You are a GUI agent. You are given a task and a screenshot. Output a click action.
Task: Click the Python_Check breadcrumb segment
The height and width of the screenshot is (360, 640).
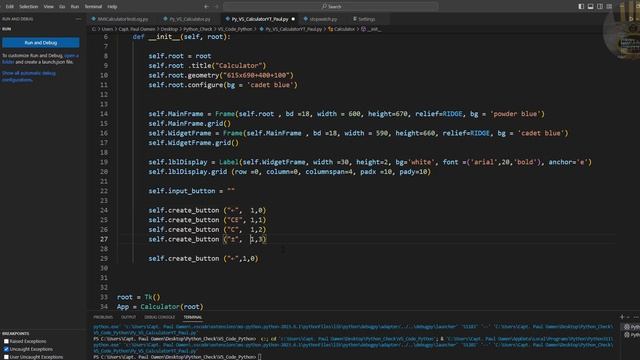pyautogui.click(x=198, y=29)
